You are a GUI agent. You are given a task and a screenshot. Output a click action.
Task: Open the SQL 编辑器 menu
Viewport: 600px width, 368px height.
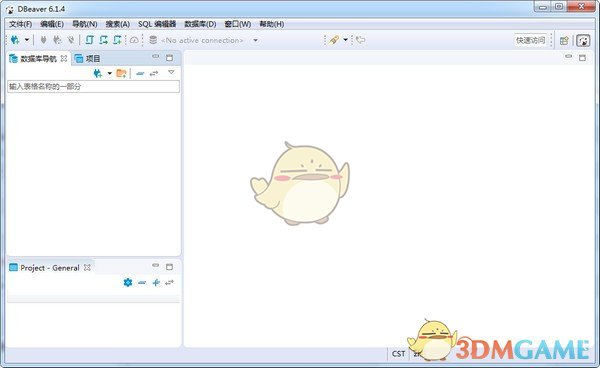pyautogui.click(x=157, y=24)
